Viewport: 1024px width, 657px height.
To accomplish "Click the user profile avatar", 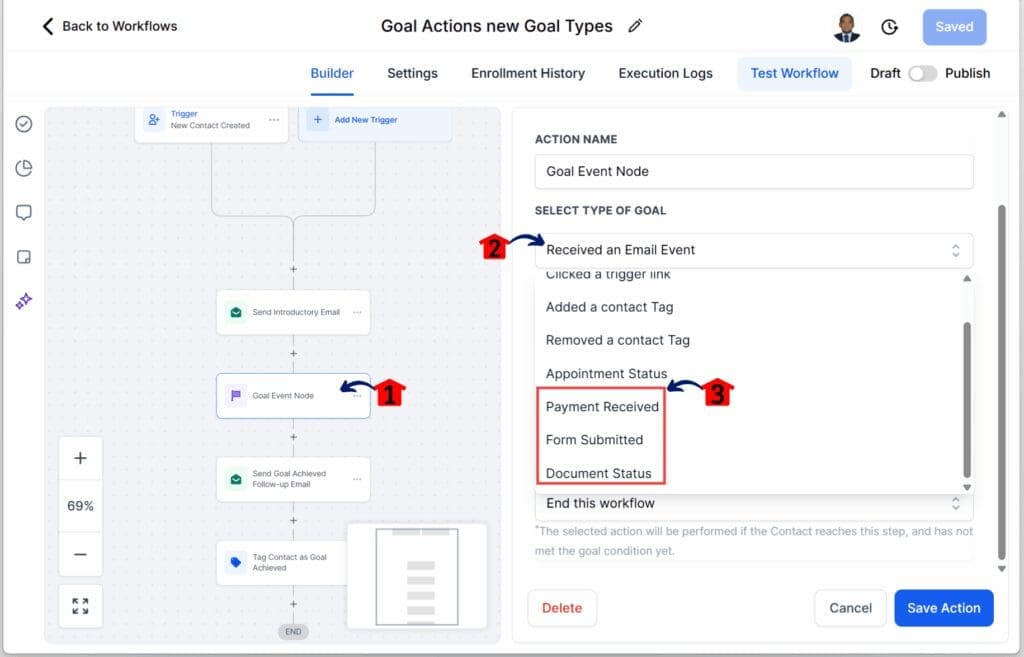I will tap(846, 27).
